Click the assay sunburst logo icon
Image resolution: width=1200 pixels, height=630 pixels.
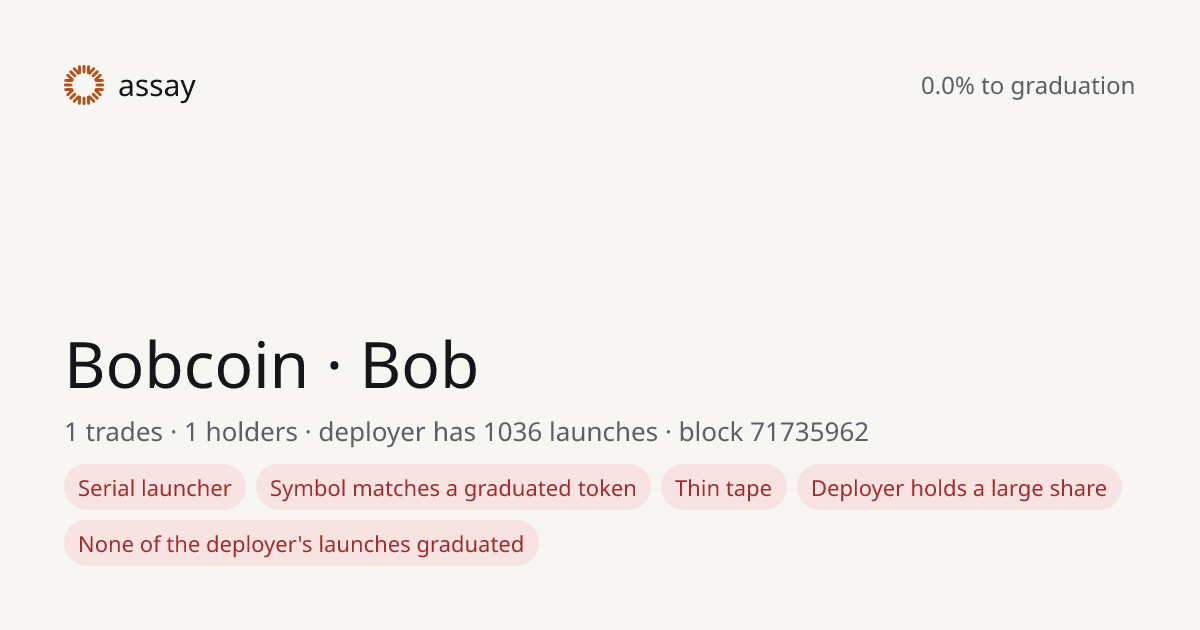84,85
